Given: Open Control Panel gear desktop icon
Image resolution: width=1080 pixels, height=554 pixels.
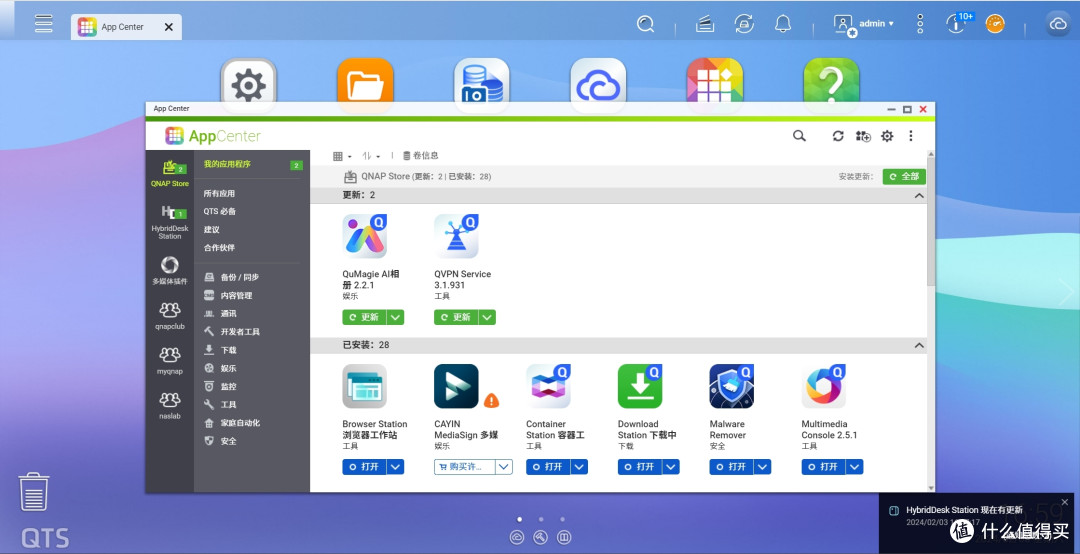Looking at the screenshot, I should (249, 85).
